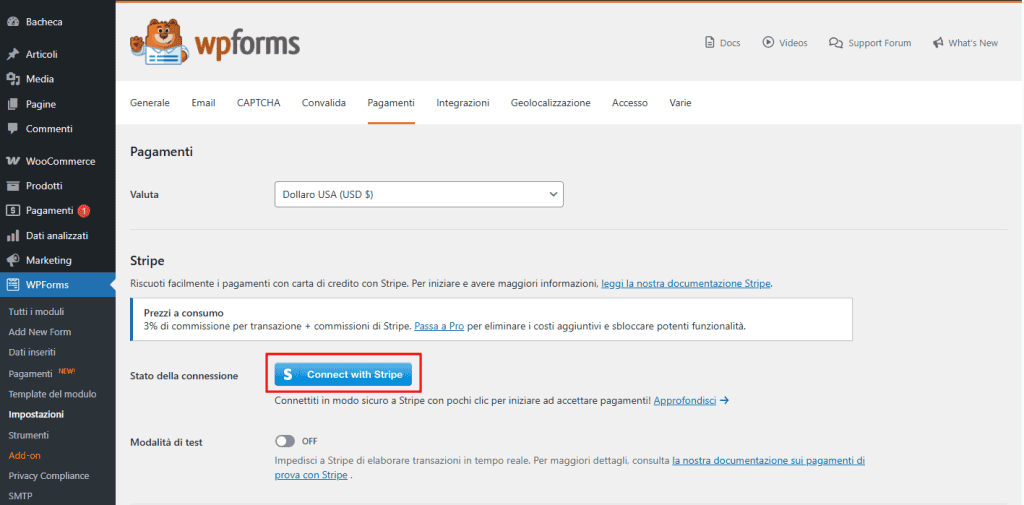Click the Passa a Pro link
The height and width of the screenshot is (505, 1024).
point(439,325)
